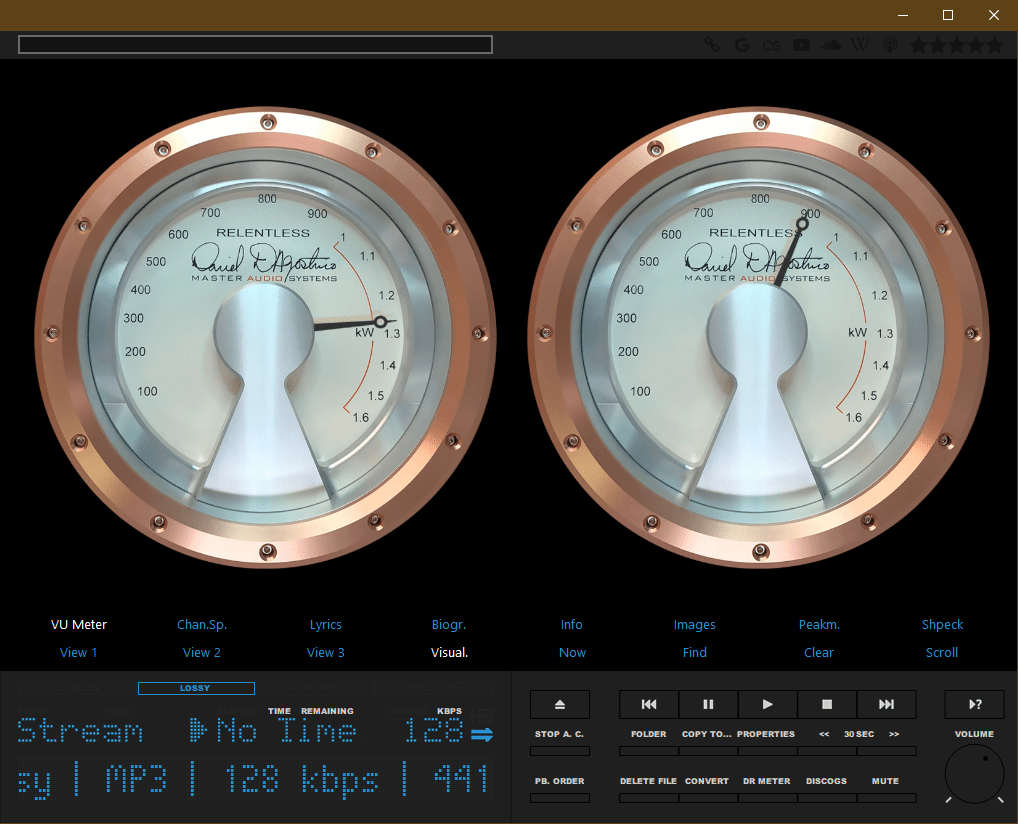Screen dimensions: 1018x824
Task: Pause the current stream
Action: point(708,704)
